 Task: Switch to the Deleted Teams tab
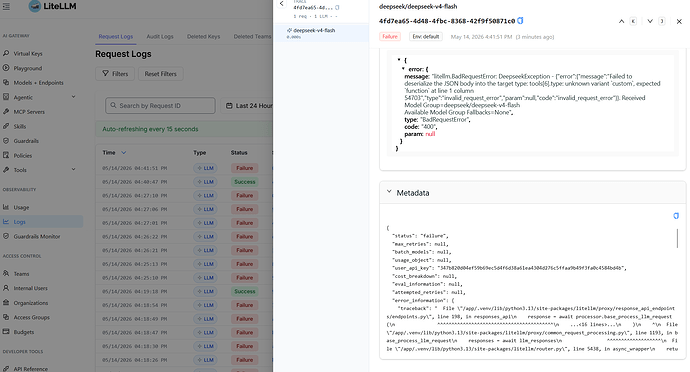coord(252,37)
